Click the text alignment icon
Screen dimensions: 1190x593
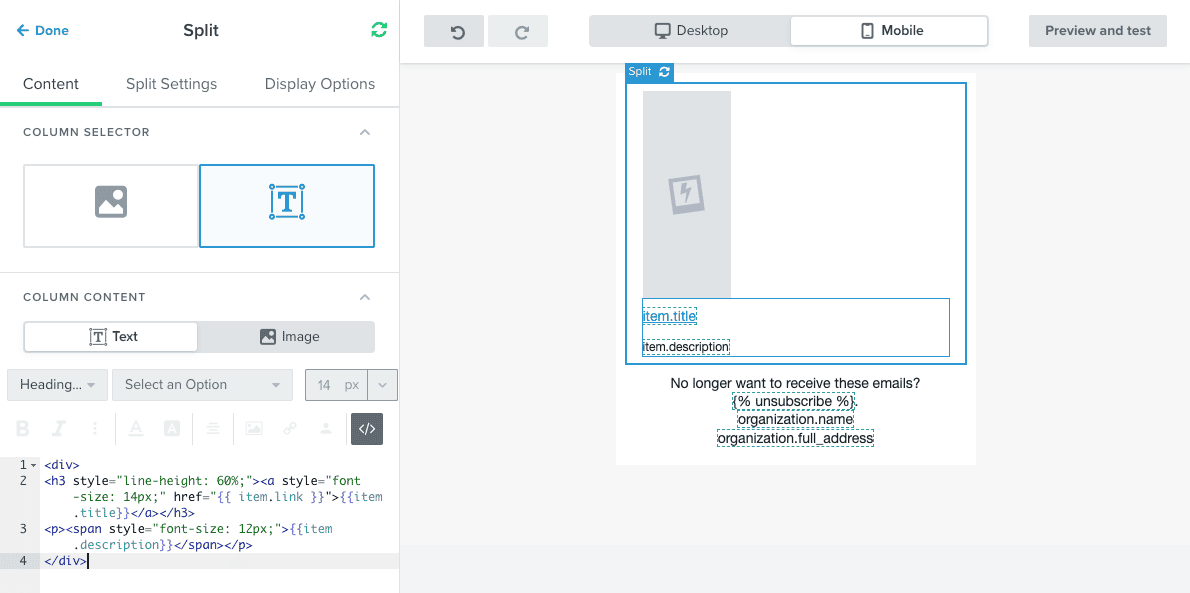coord(212,429)
